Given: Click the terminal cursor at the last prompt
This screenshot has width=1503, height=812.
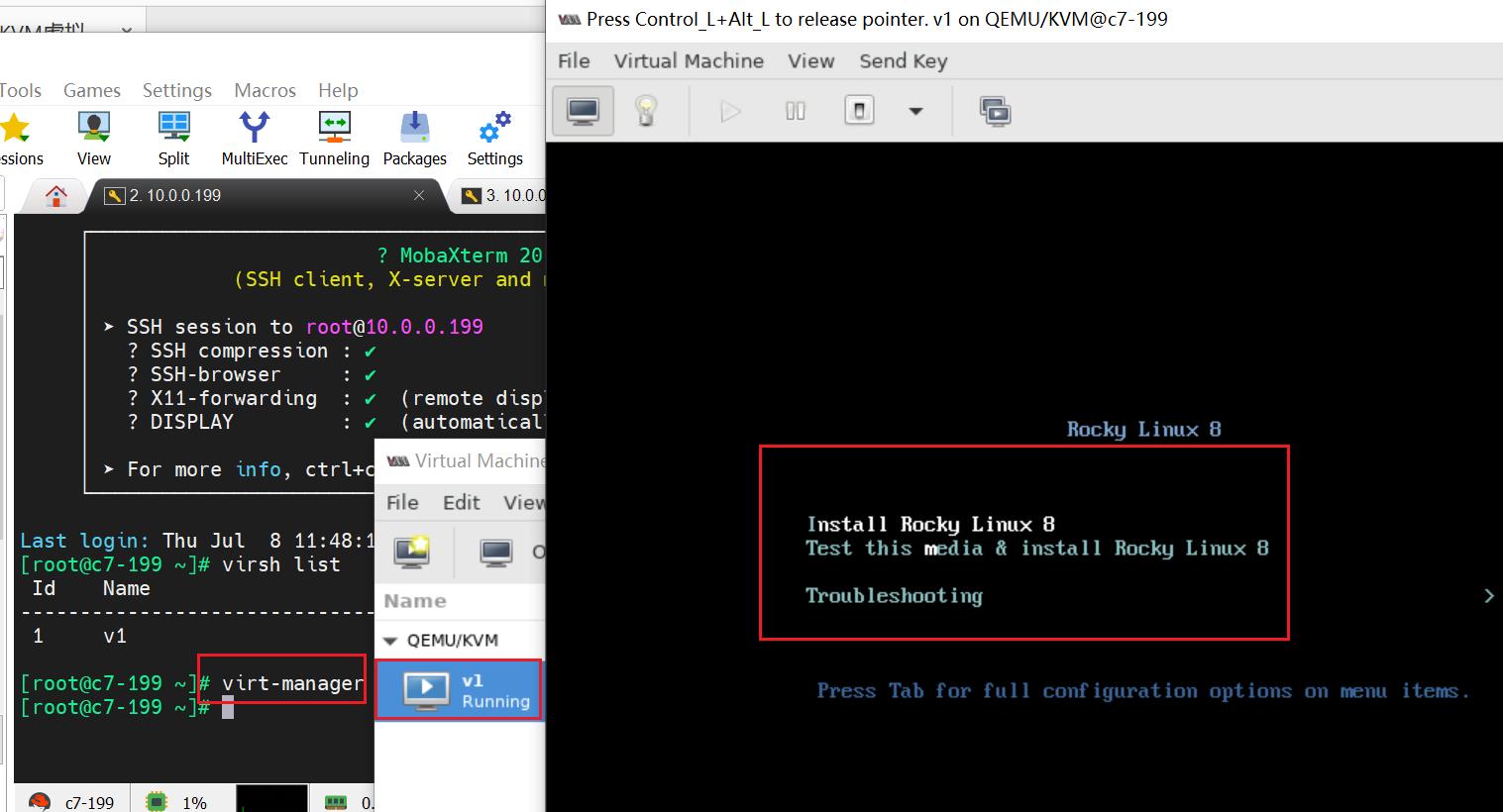Looking at the screenshot, I should [227, 707].
